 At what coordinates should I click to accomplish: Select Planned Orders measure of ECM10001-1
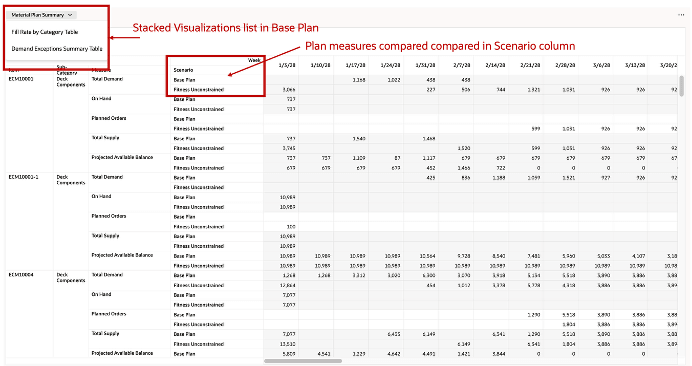(x=109, y=216)
